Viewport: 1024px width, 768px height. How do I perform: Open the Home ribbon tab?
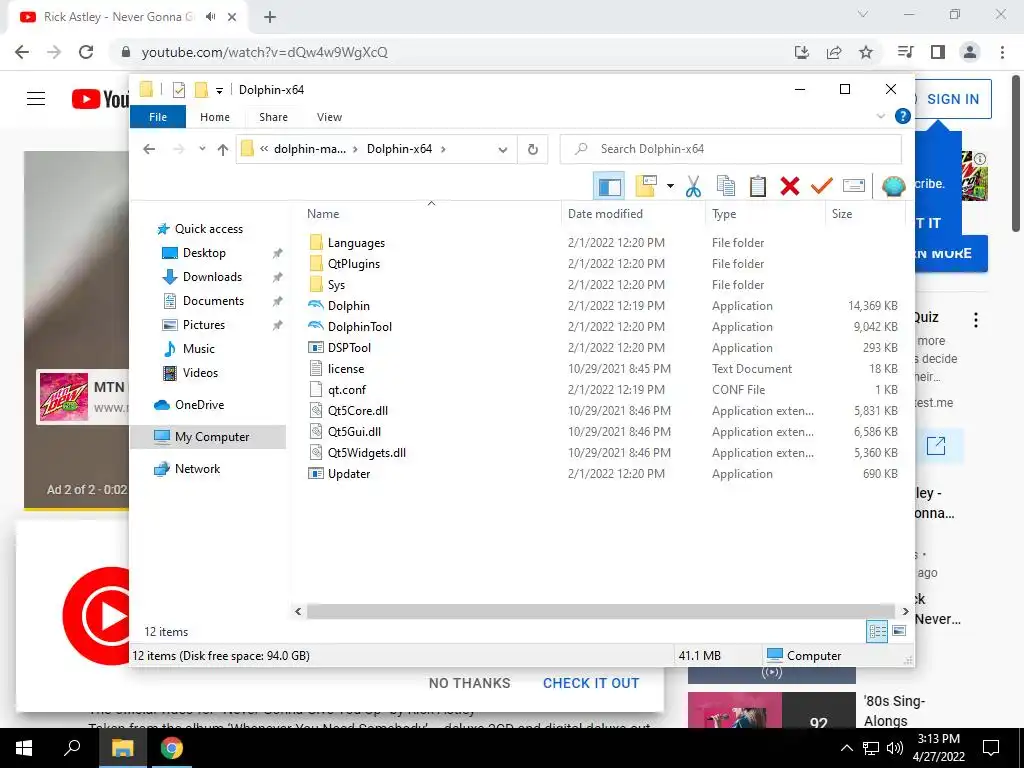point(215,117)
